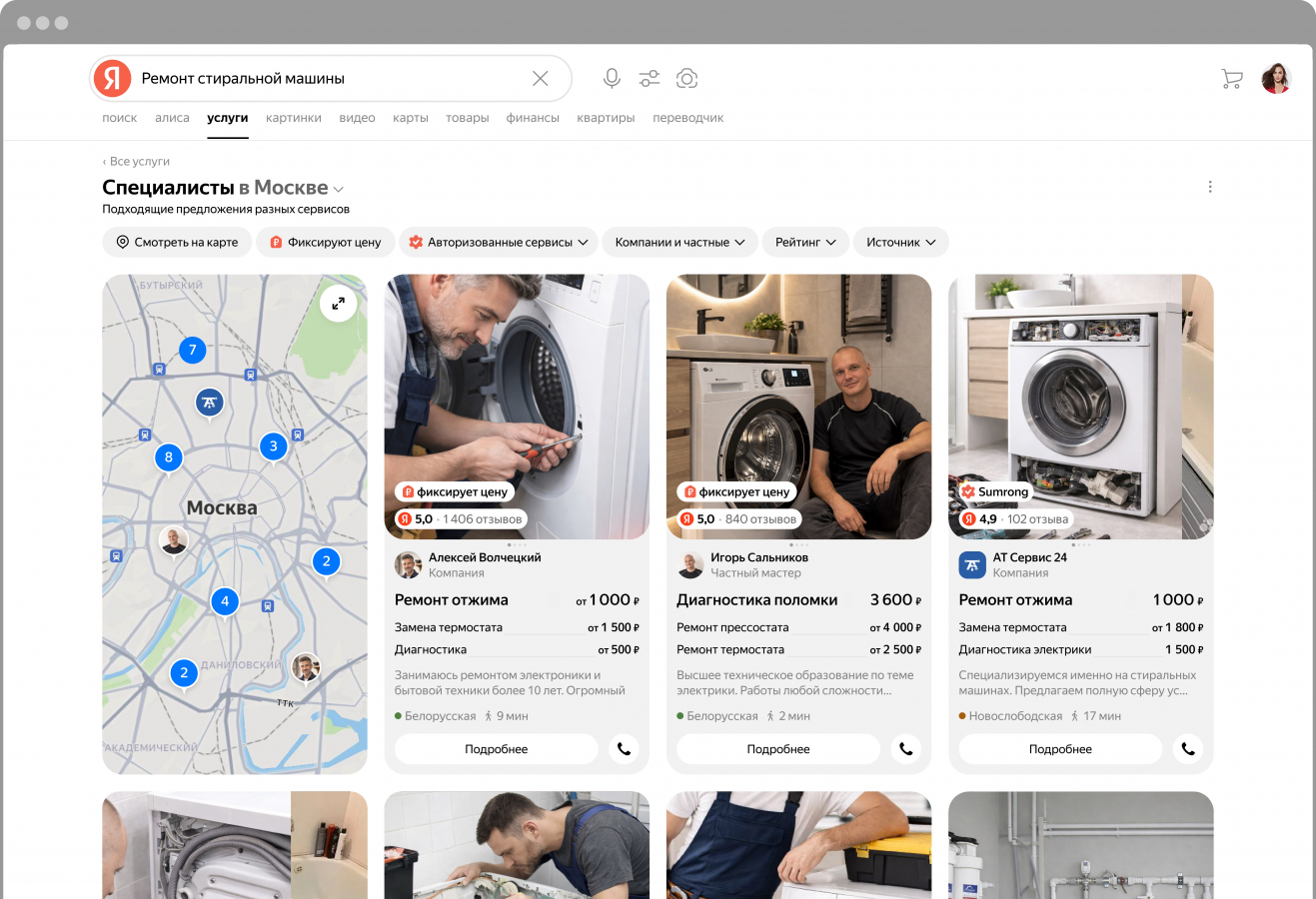This screenshot has height=899, width=1316.
Task: Clear the search field with X icon
Action: point(540,78)
